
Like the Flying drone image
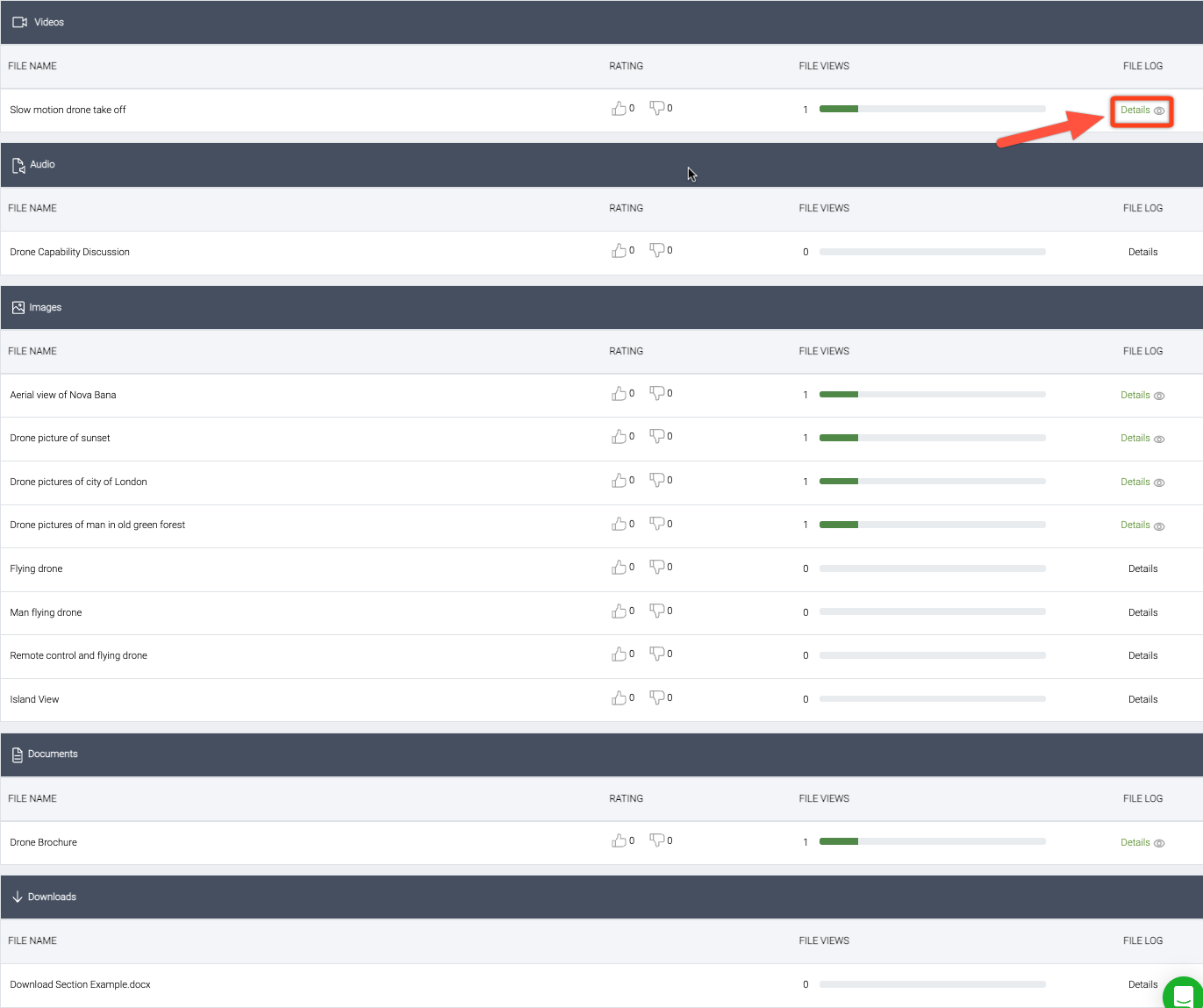tap(619, 567)
